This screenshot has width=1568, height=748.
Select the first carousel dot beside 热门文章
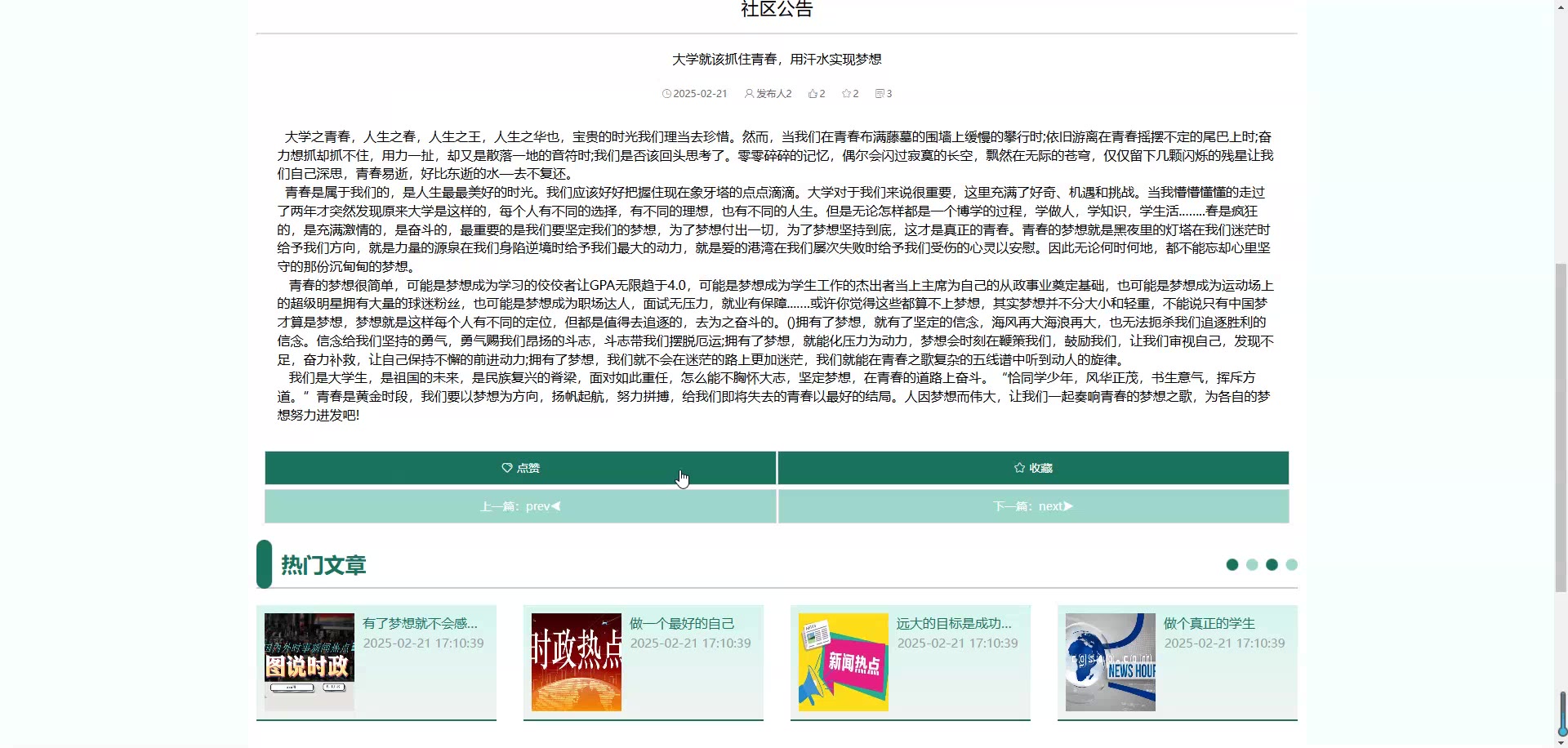[1232, 565]
